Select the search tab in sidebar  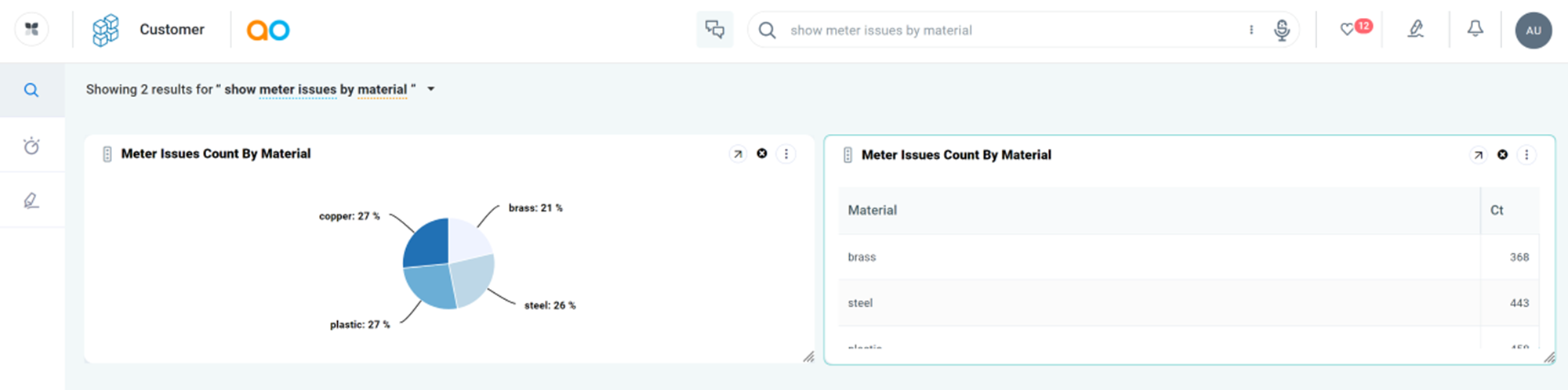[31, 90]
